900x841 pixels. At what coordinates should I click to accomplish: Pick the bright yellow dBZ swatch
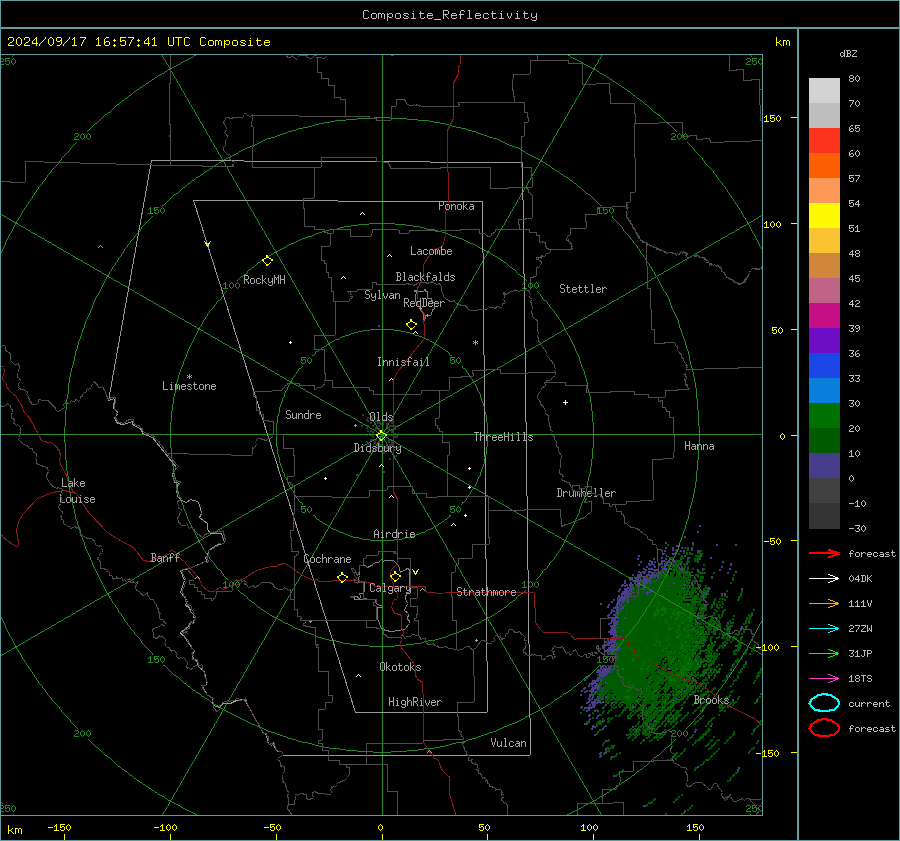point(824,216)
